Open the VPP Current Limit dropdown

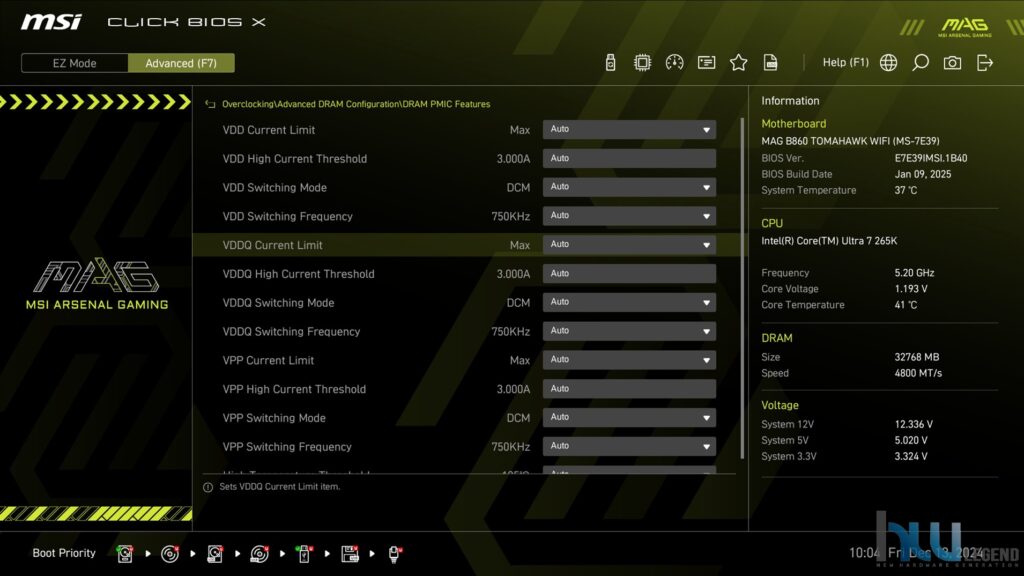(629, 360)
